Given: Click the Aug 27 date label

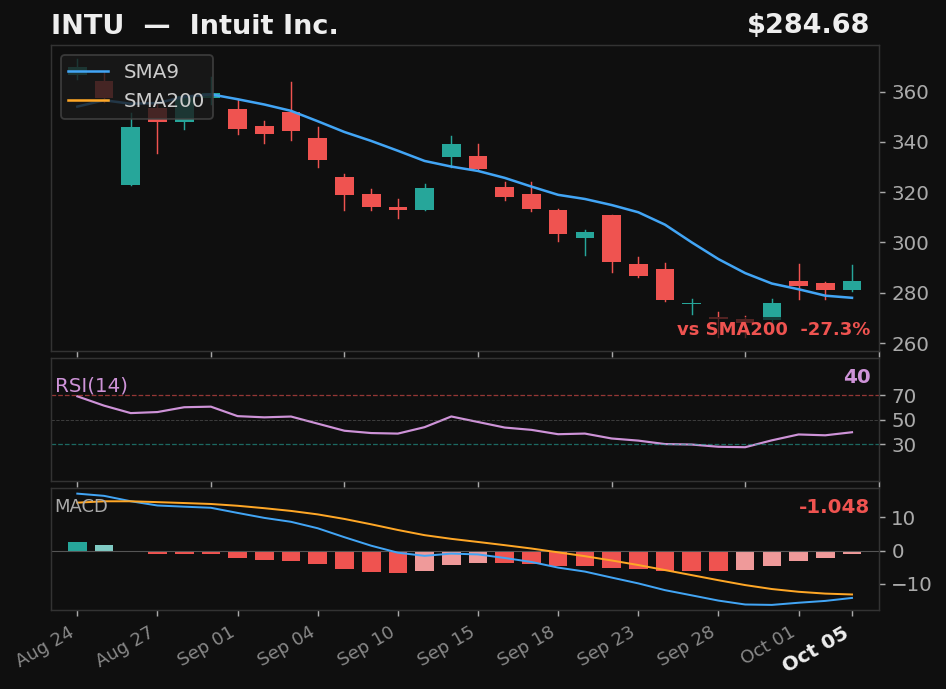Looking at the screenshot, I should pyautogui.click(x=125, y=646).
